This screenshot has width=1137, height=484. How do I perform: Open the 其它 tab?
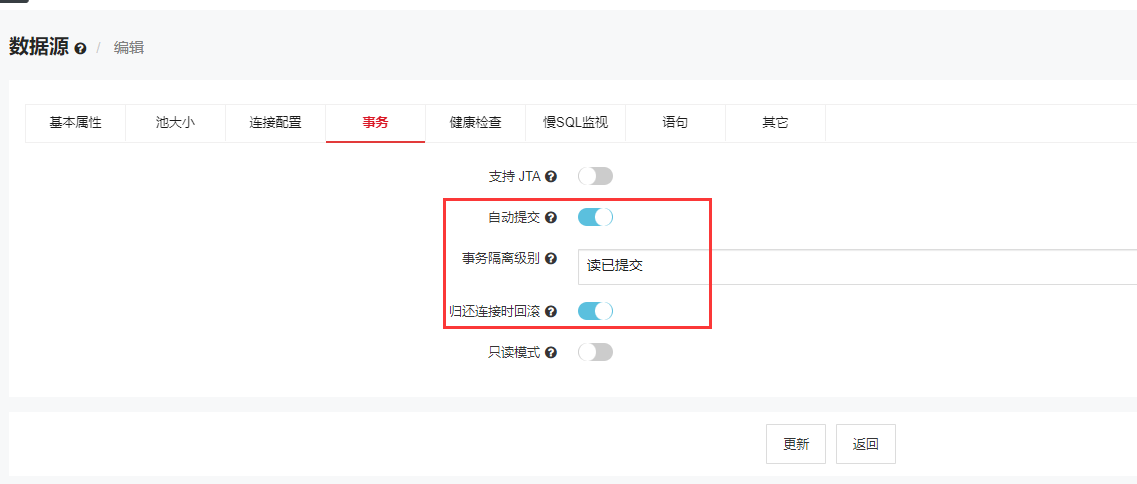[775, 123]
